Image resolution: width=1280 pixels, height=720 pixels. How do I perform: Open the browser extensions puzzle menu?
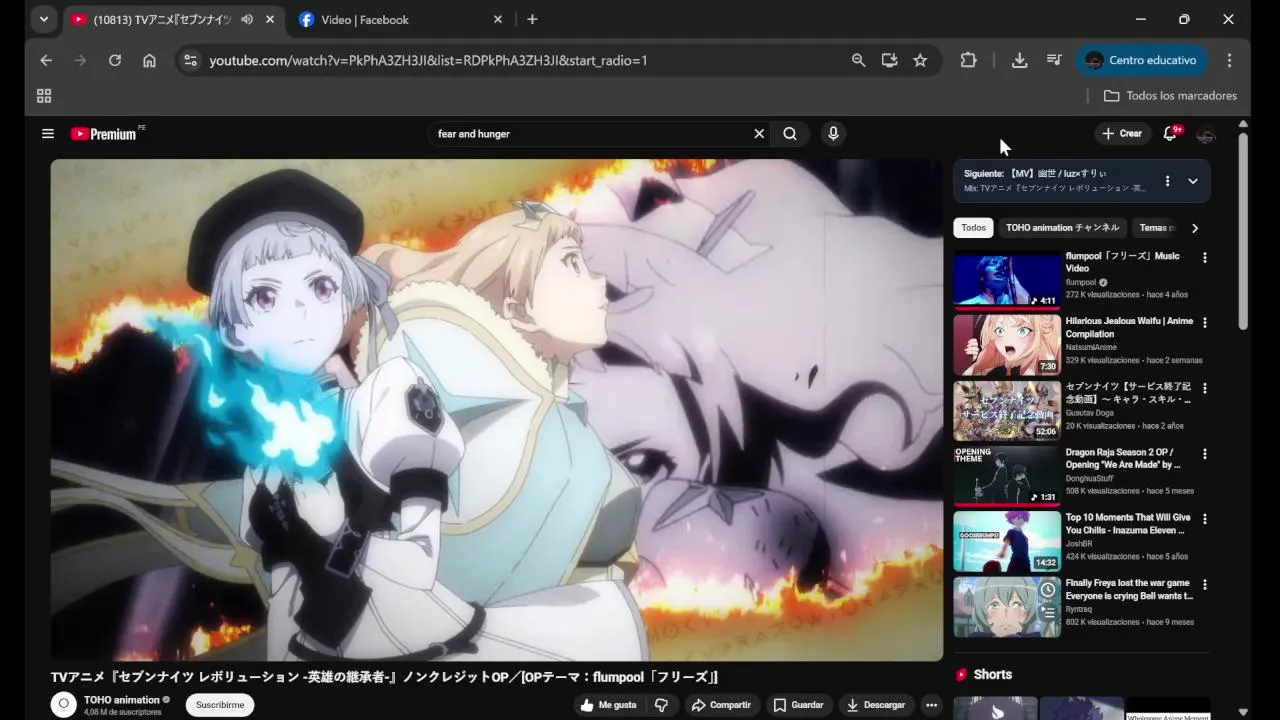tap(968, 60)
